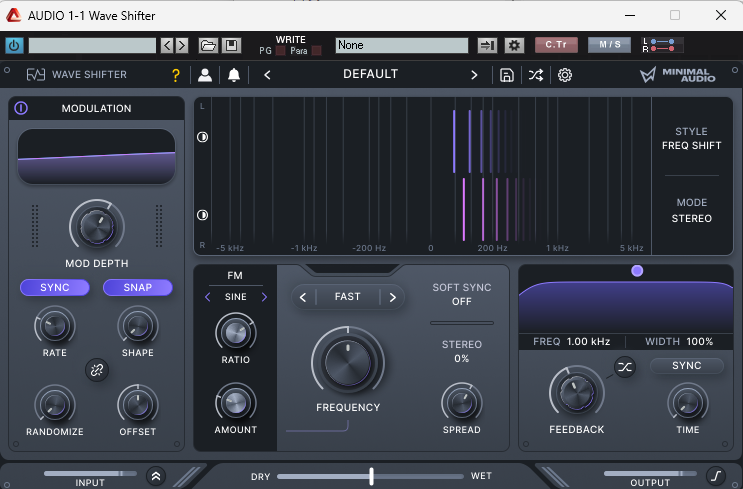Open preset folder icon in host bar
Image resolution: width=743 pixels, height=489 pixels.
[208, 45]
